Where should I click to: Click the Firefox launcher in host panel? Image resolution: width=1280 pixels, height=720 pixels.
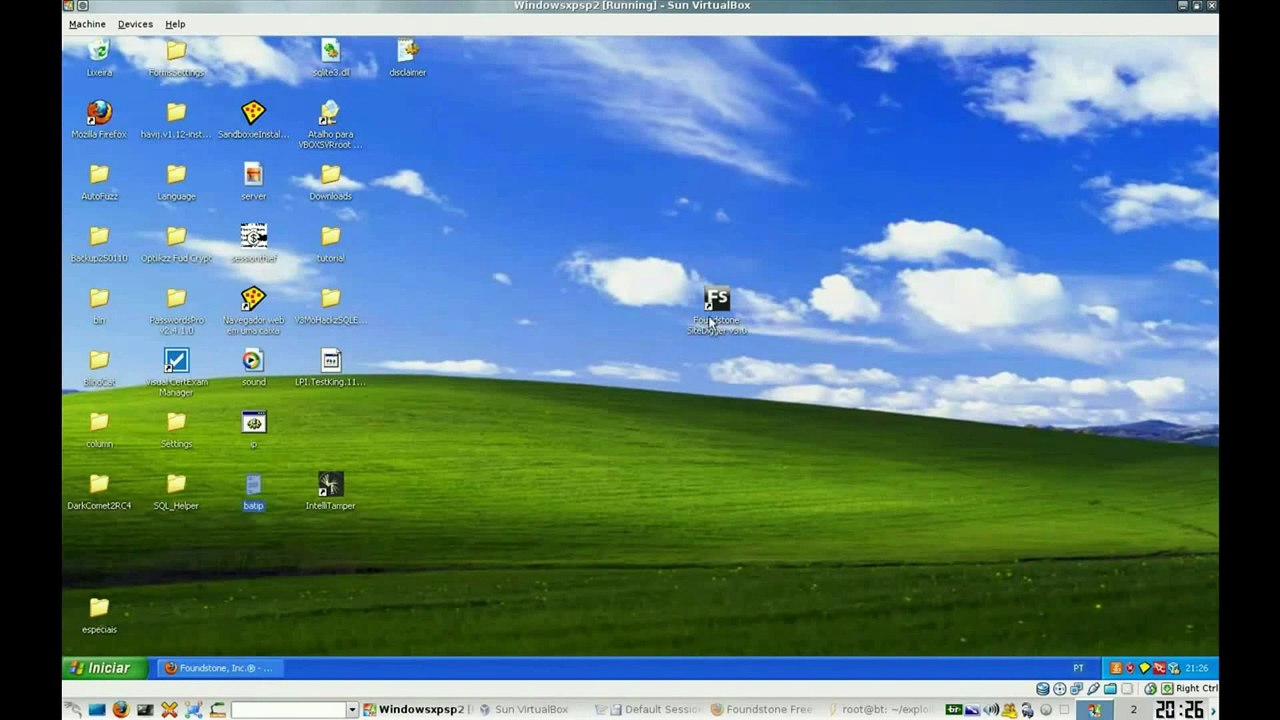[x=121, y=710]
